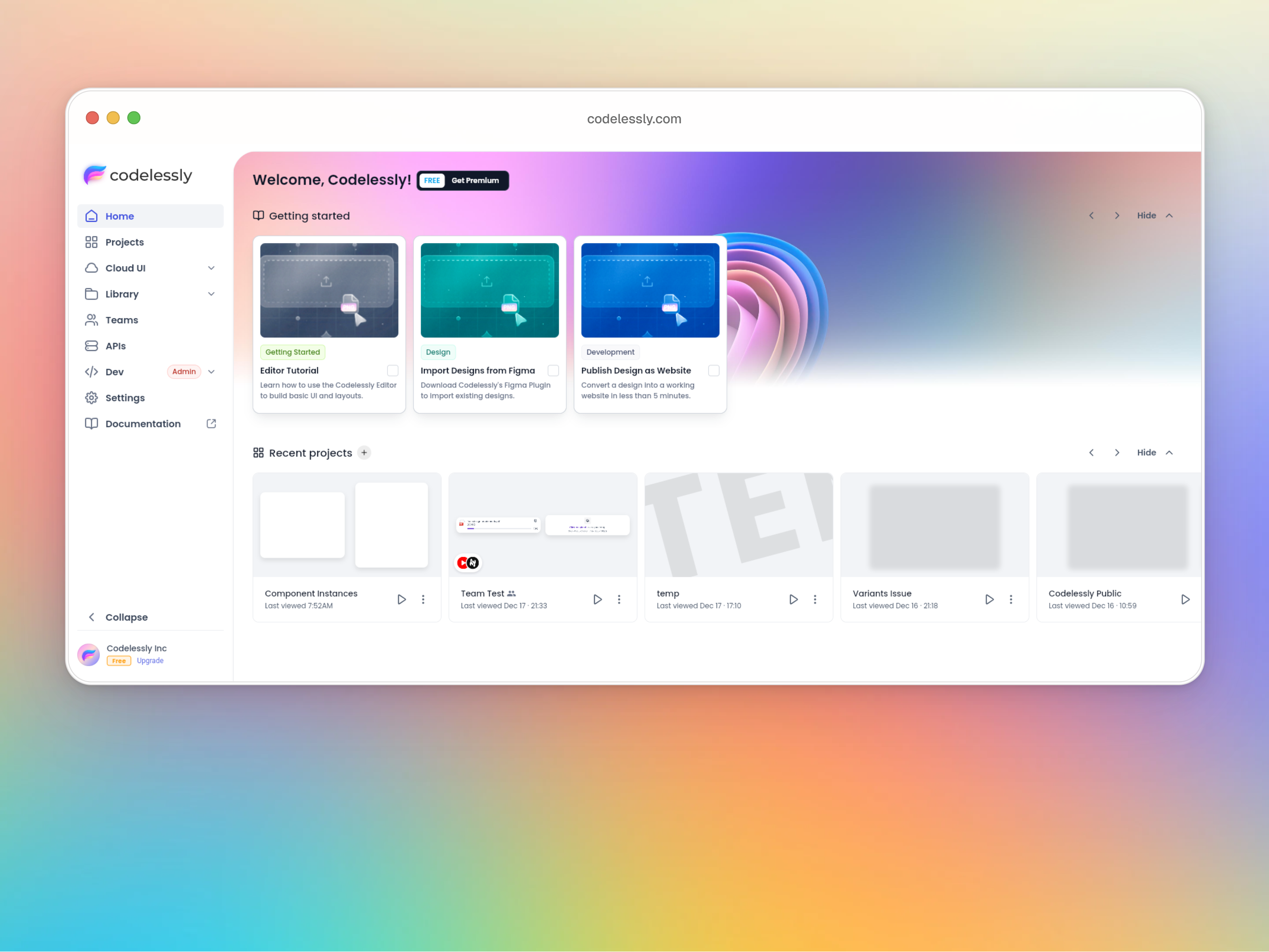Open Teams in the sidebar
The height and width of the screenshot is (952, 1269).
[x=150, y=320]
